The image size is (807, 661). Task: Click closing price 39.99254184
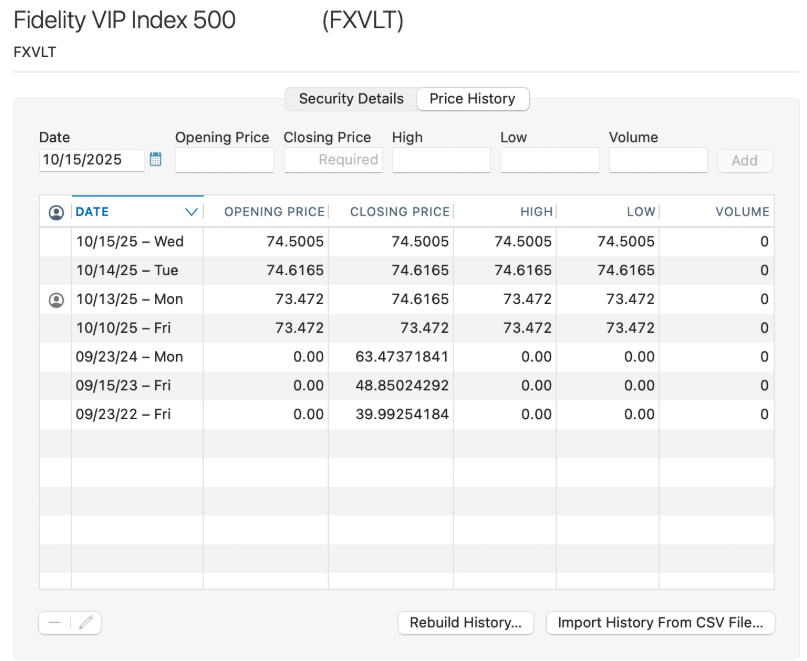pyautogui.click(x=402, y=414)
